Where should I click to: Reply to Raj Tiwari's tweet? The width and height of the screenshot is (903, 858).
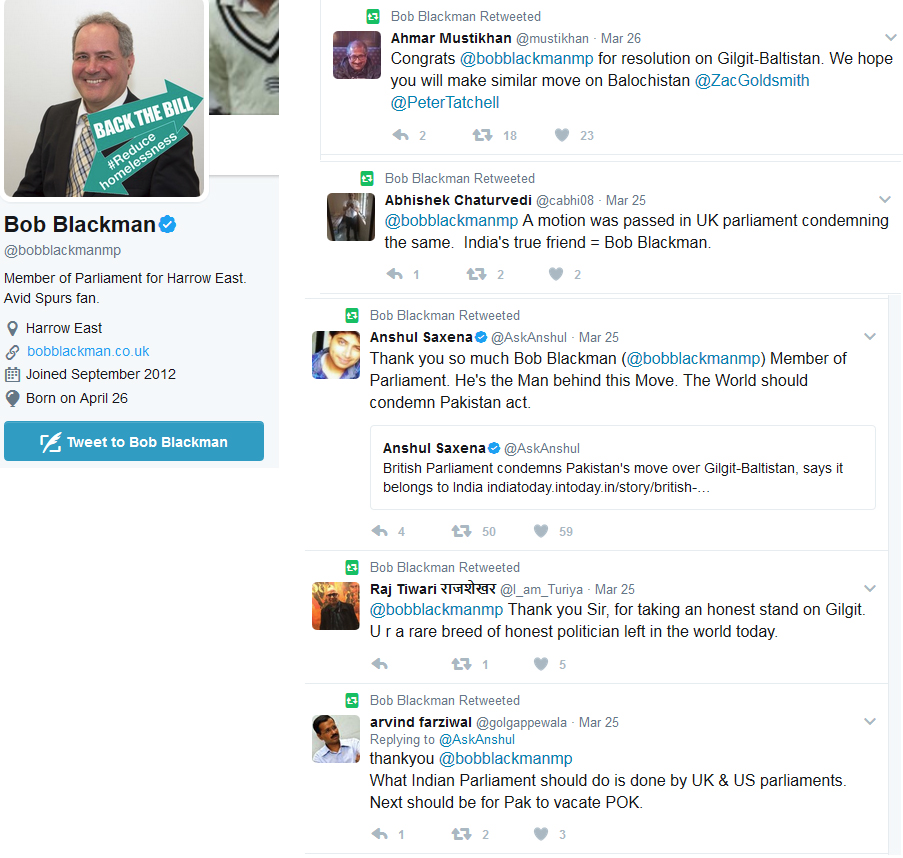(x=380, y=664)
